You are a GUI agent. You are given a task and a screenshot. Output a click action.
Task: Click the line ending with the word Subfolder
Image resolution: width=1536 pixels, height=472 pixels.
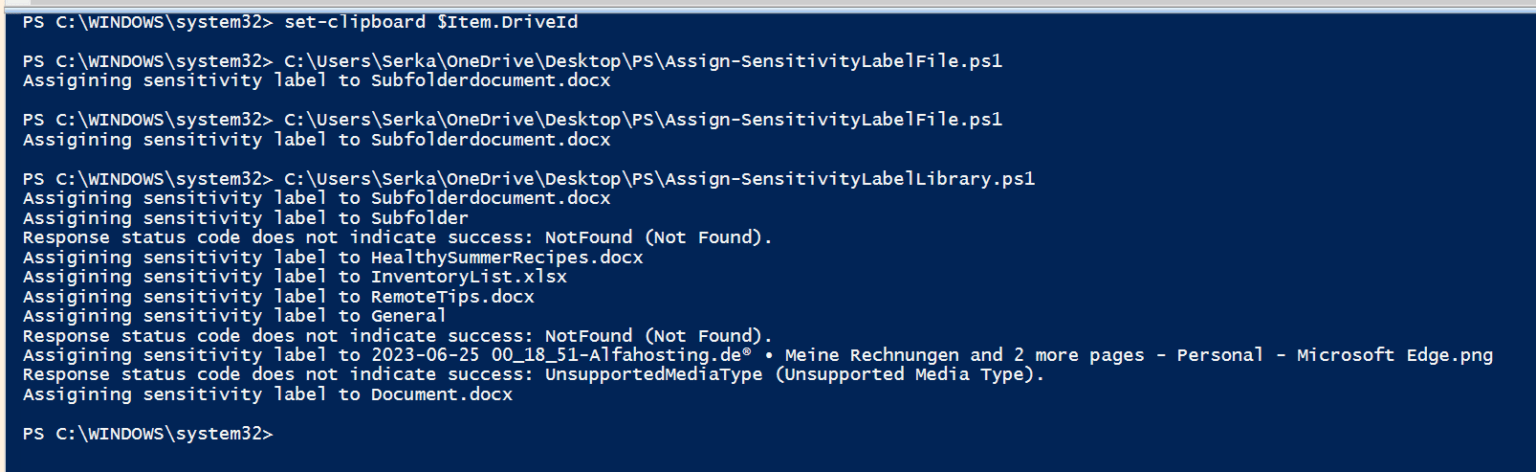coord(245,218)
